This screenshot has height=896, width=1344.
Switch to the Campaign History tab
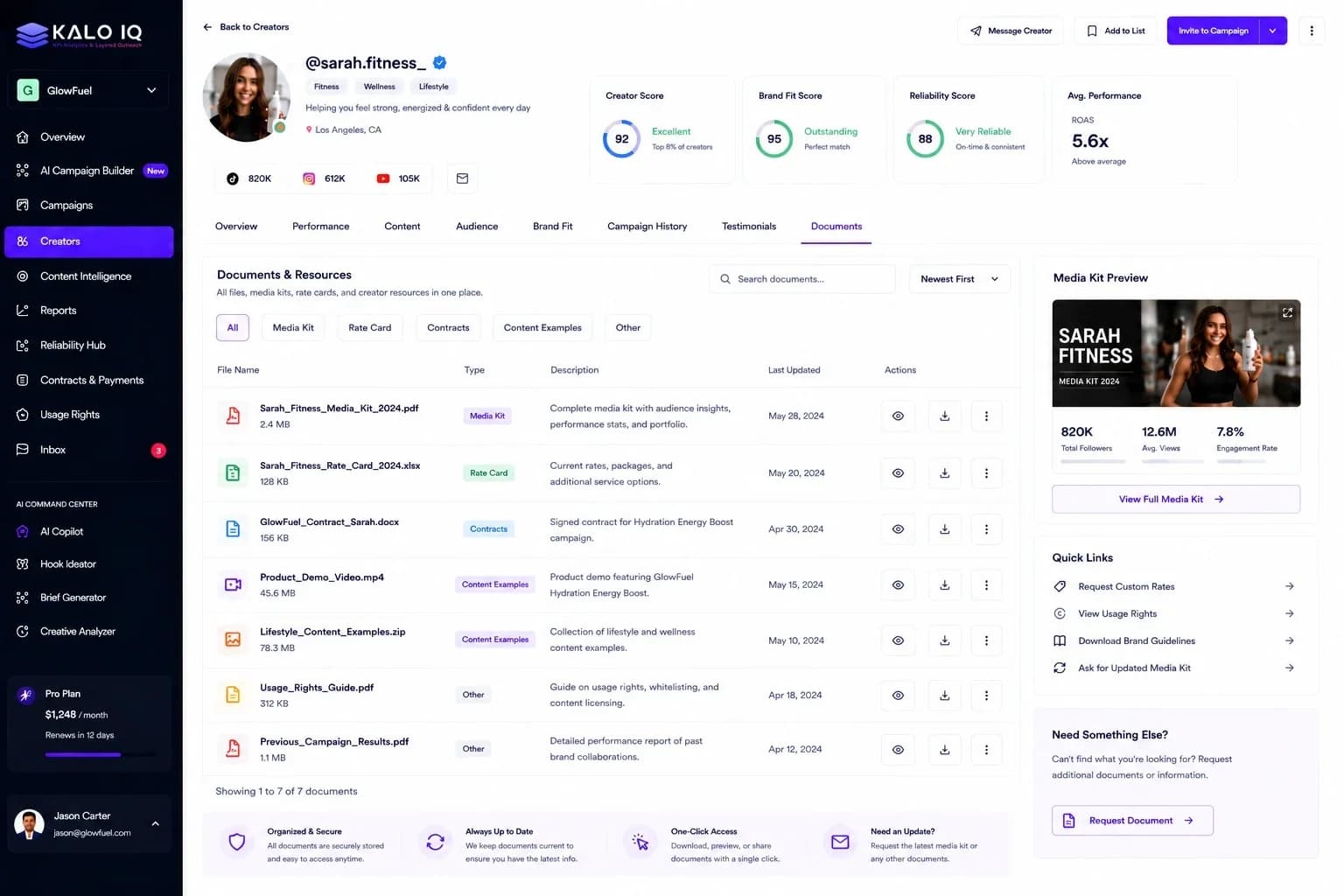(x=647, y=227)
